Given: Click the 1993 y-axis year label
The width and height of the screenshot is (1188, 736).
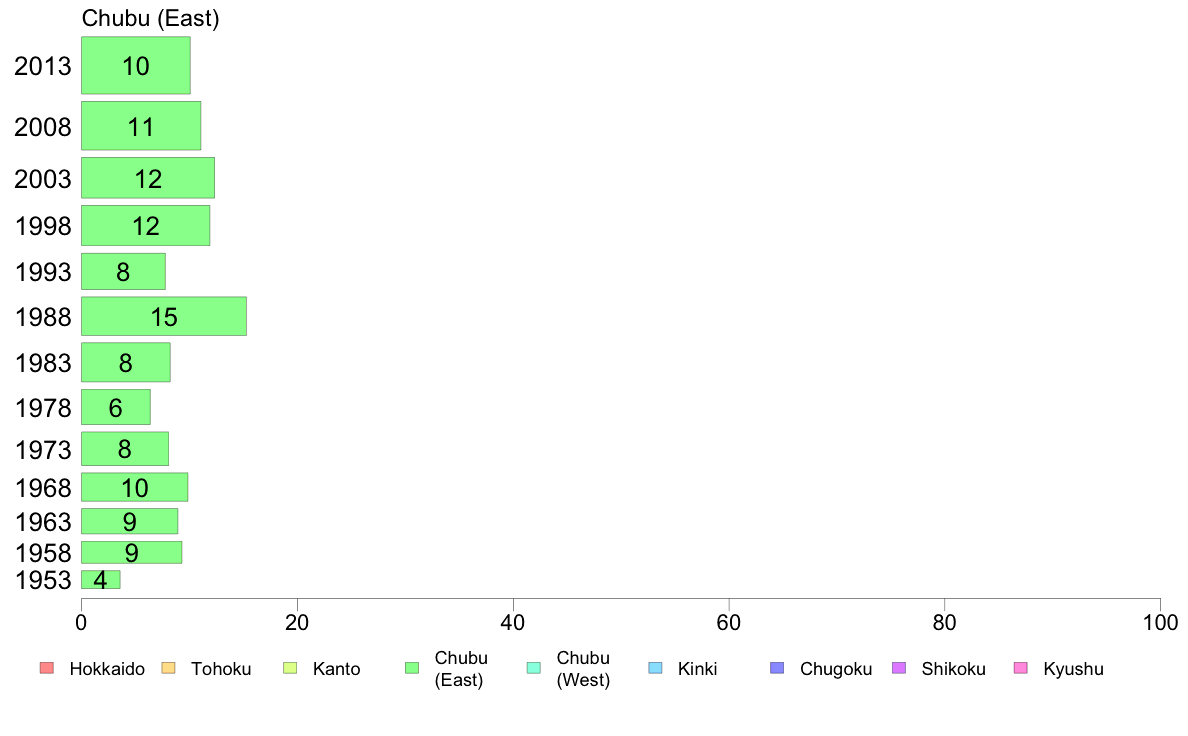Looking at the screenshot, I should [43, 272].
